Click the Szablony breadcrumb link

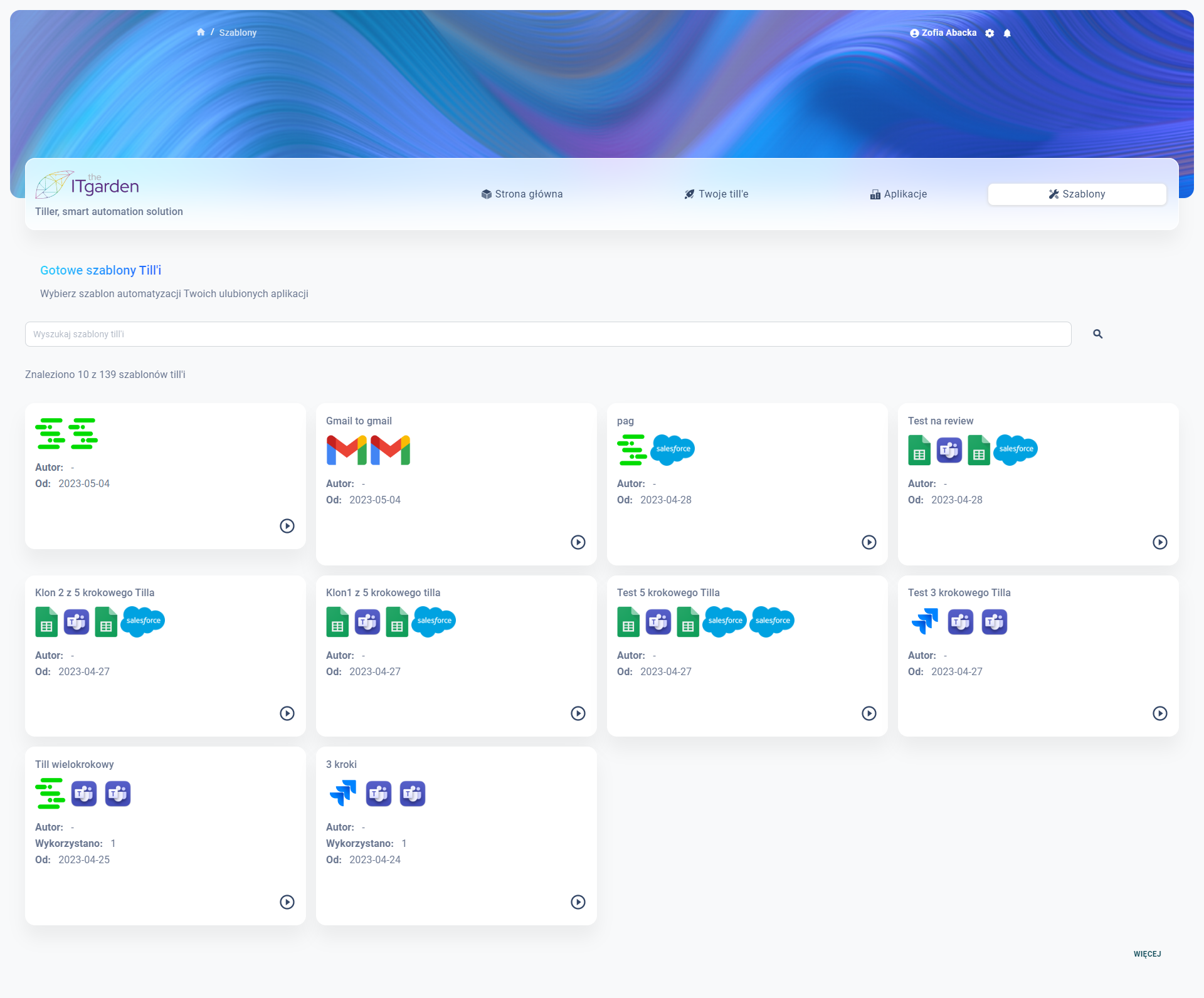(238, 33)
